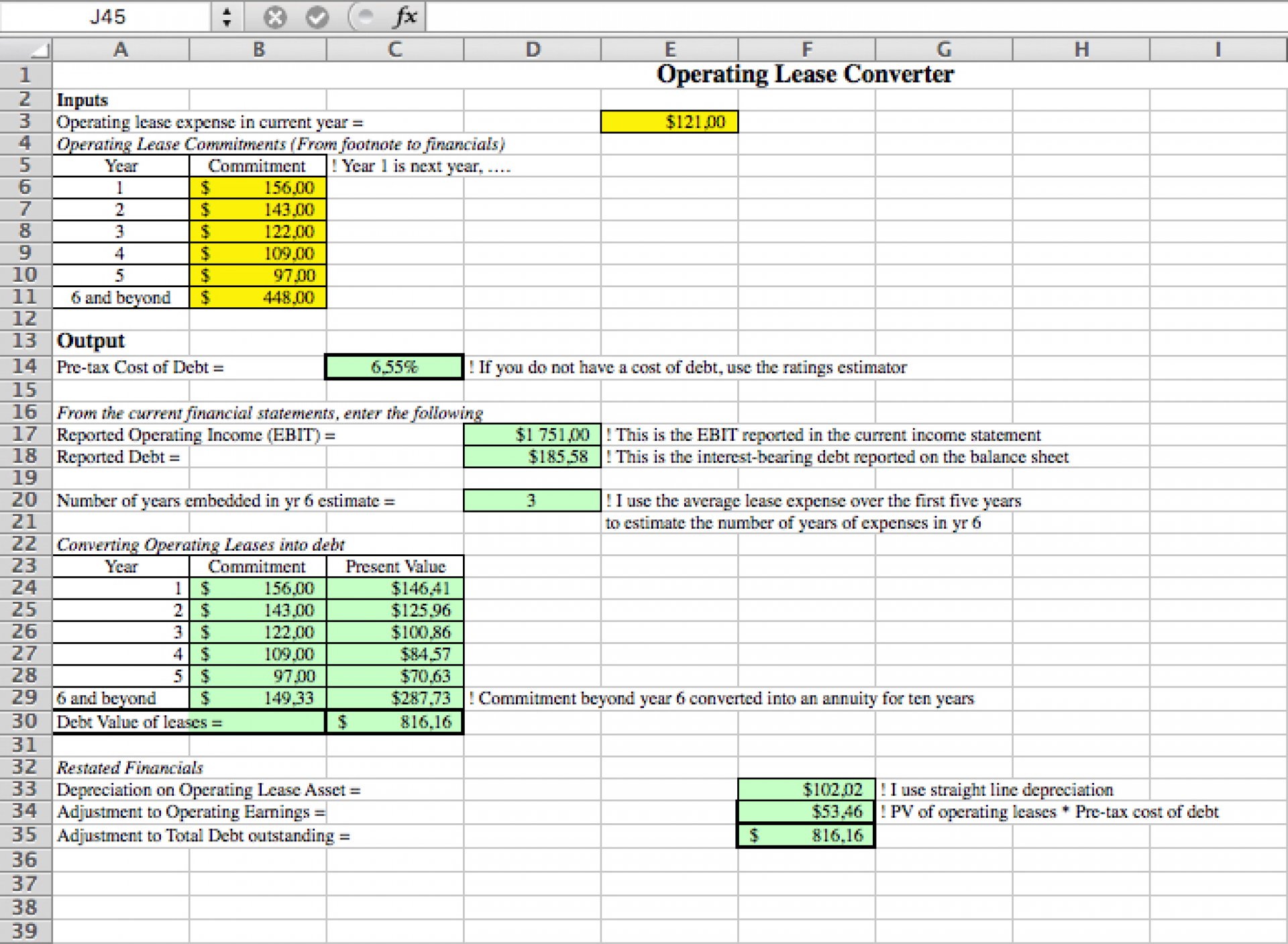Click the confirm entry checkmark icon
Screen dimensions: 1288x944
[317, 17]
